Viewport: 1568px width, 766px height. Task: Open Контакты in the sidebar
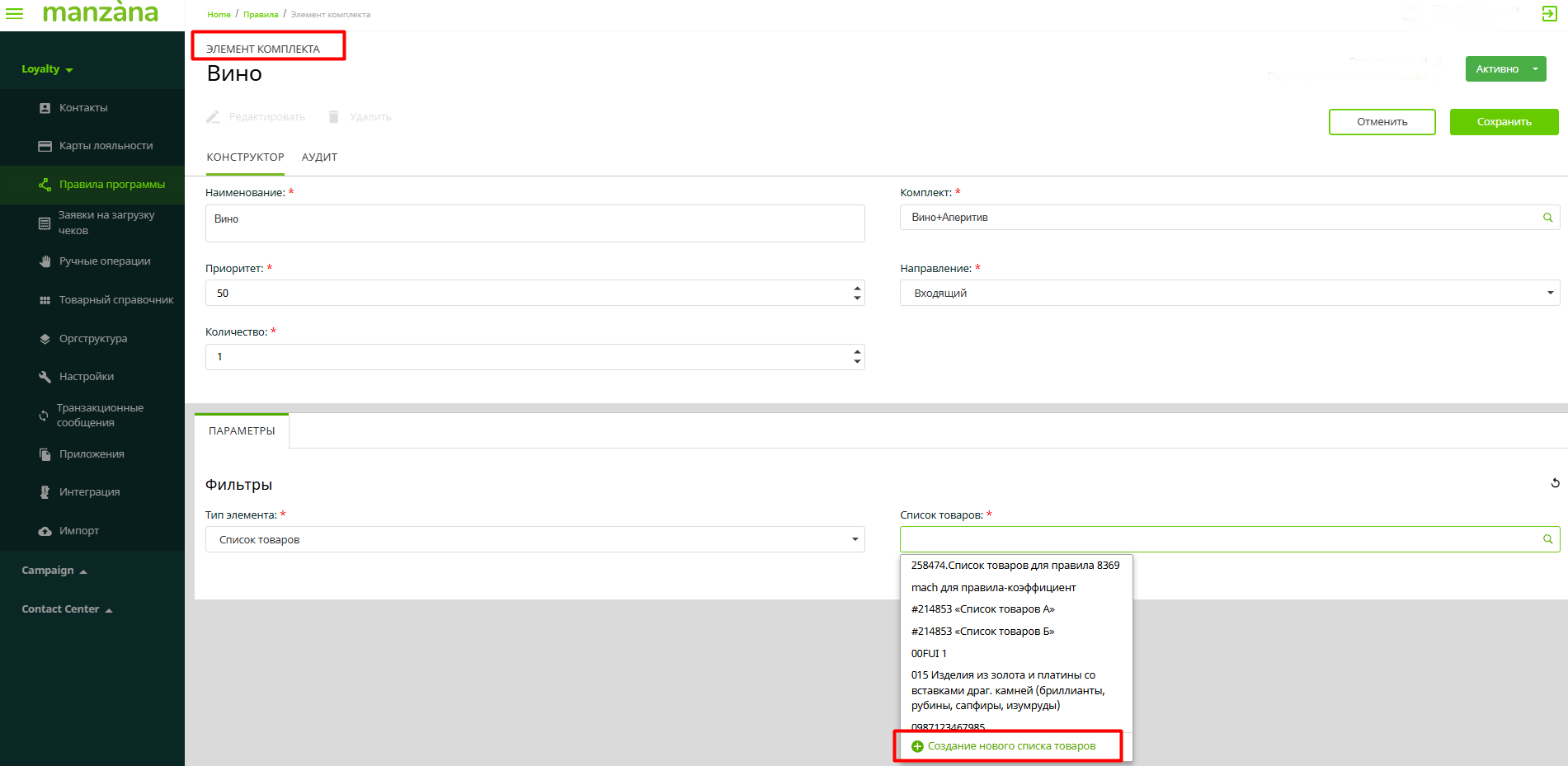click(x=83, y=108)
